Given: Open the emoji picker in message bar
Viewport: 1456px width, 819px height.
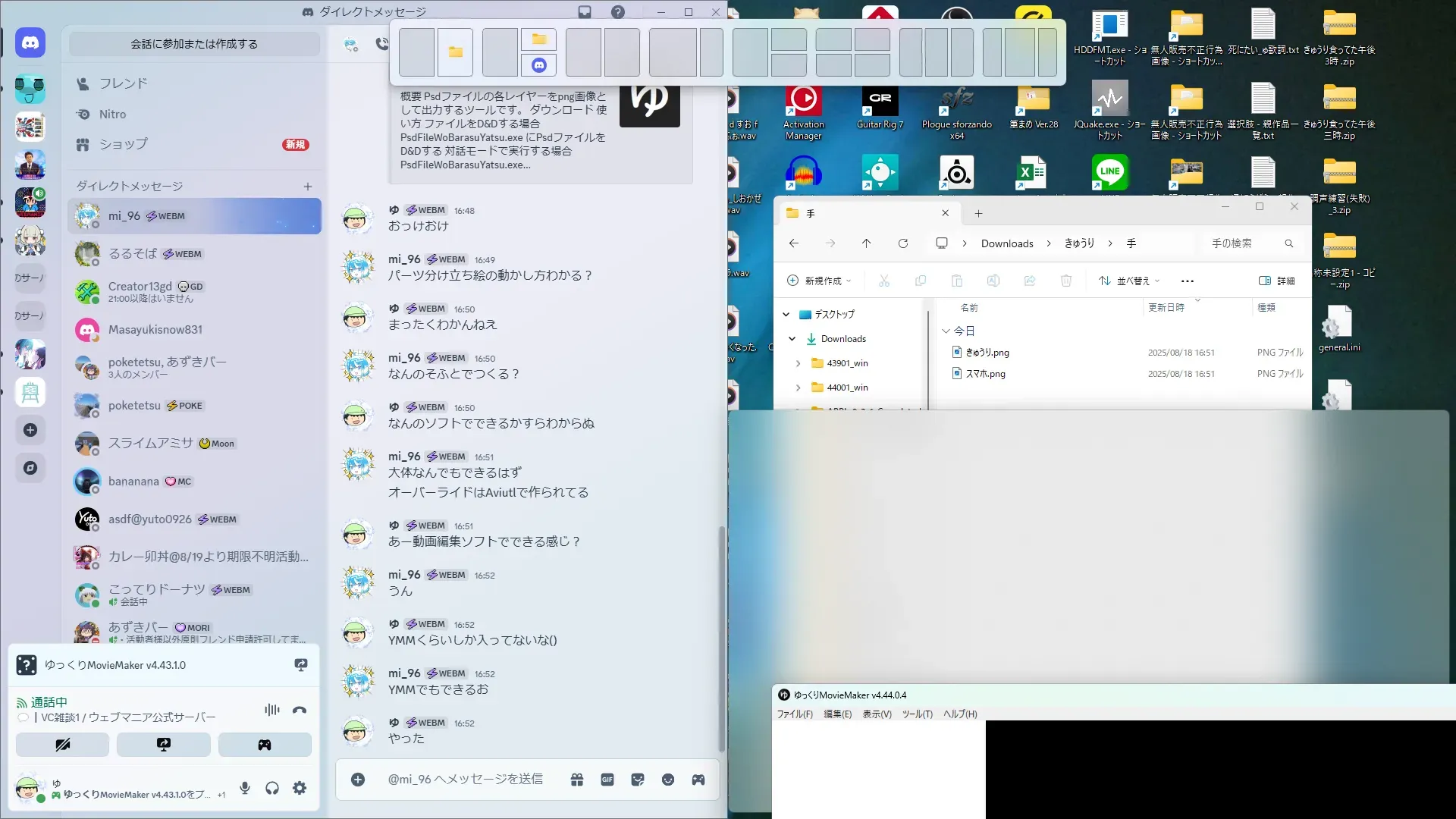Looking at the screenshot, I should [x=668, y=780].
